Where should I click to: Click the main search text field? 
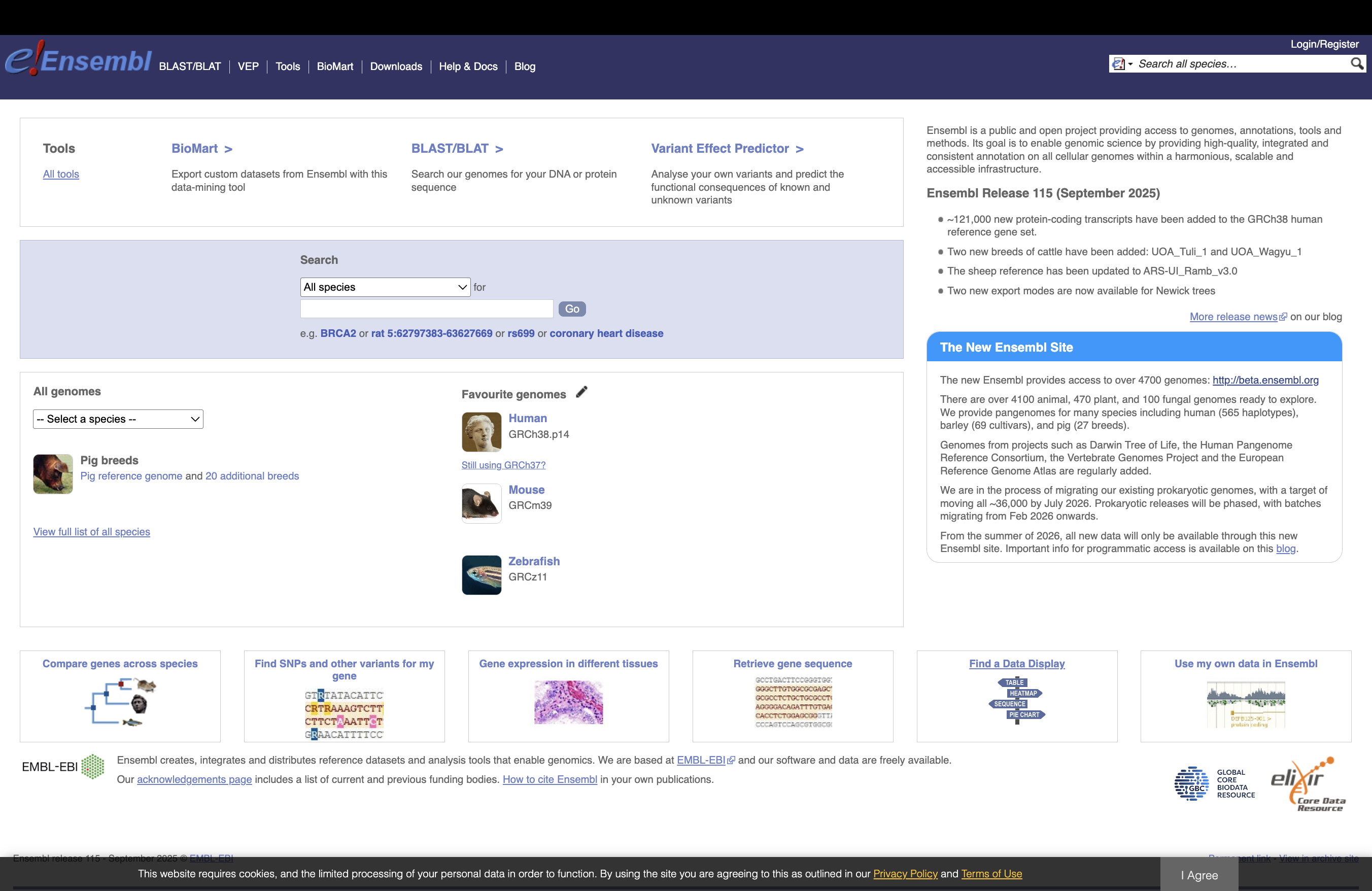[426, 309]
